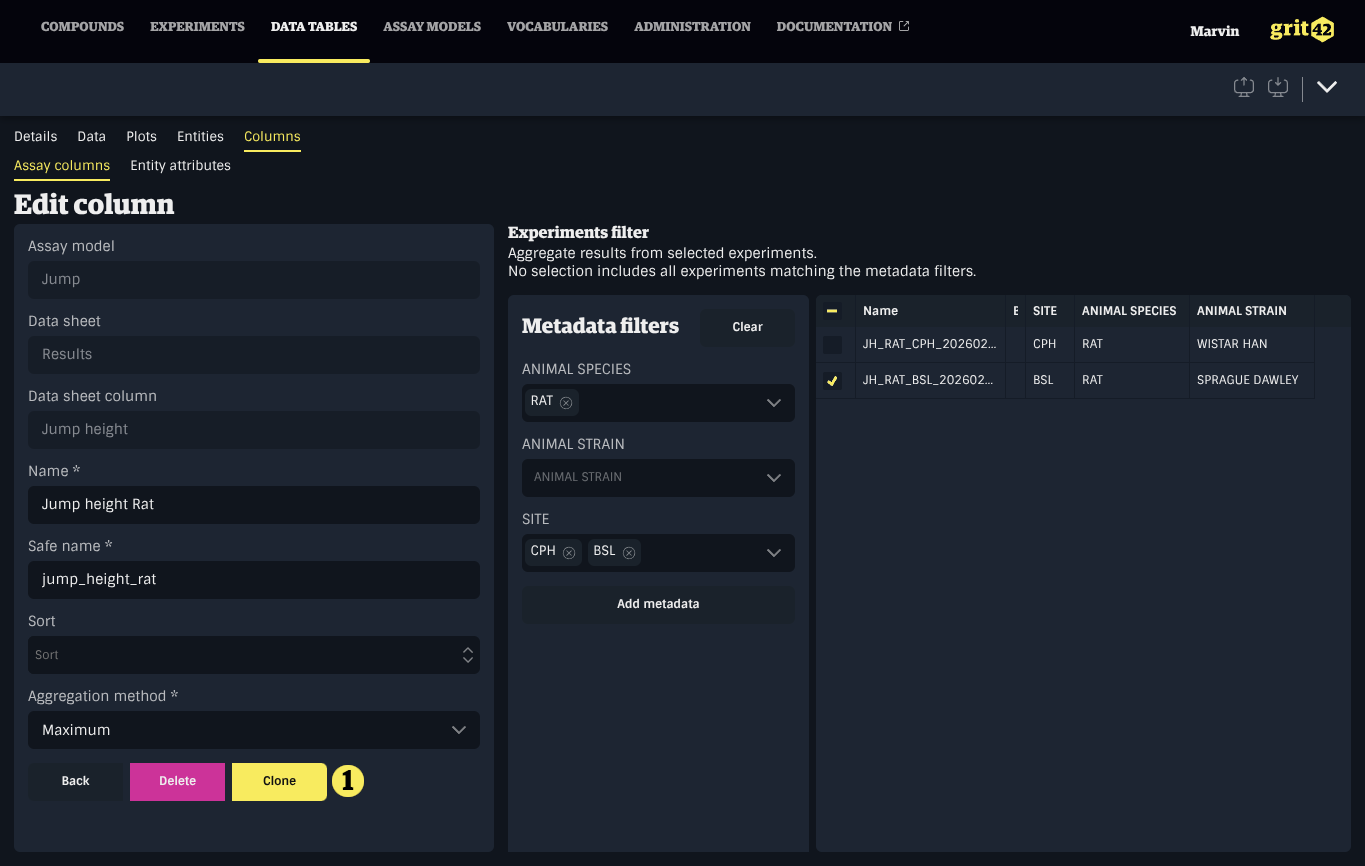Go to Data Tables in the navigation bar
Image resolution: width=1365 pixels, height=866 pixels.
(x=314, y=27)
